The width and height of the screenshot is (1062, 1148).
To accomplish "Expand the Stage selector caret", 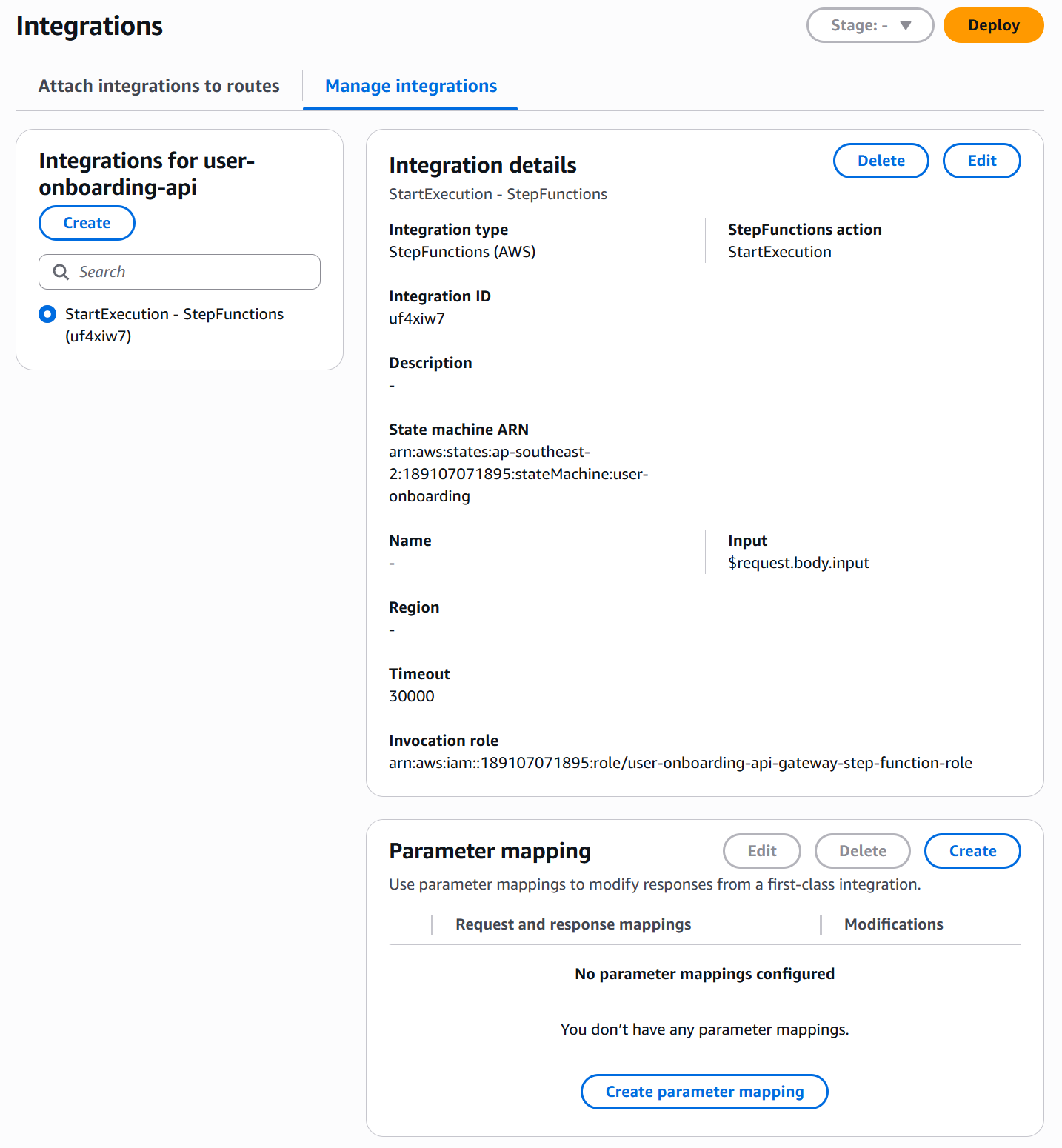I will point(905,24).
